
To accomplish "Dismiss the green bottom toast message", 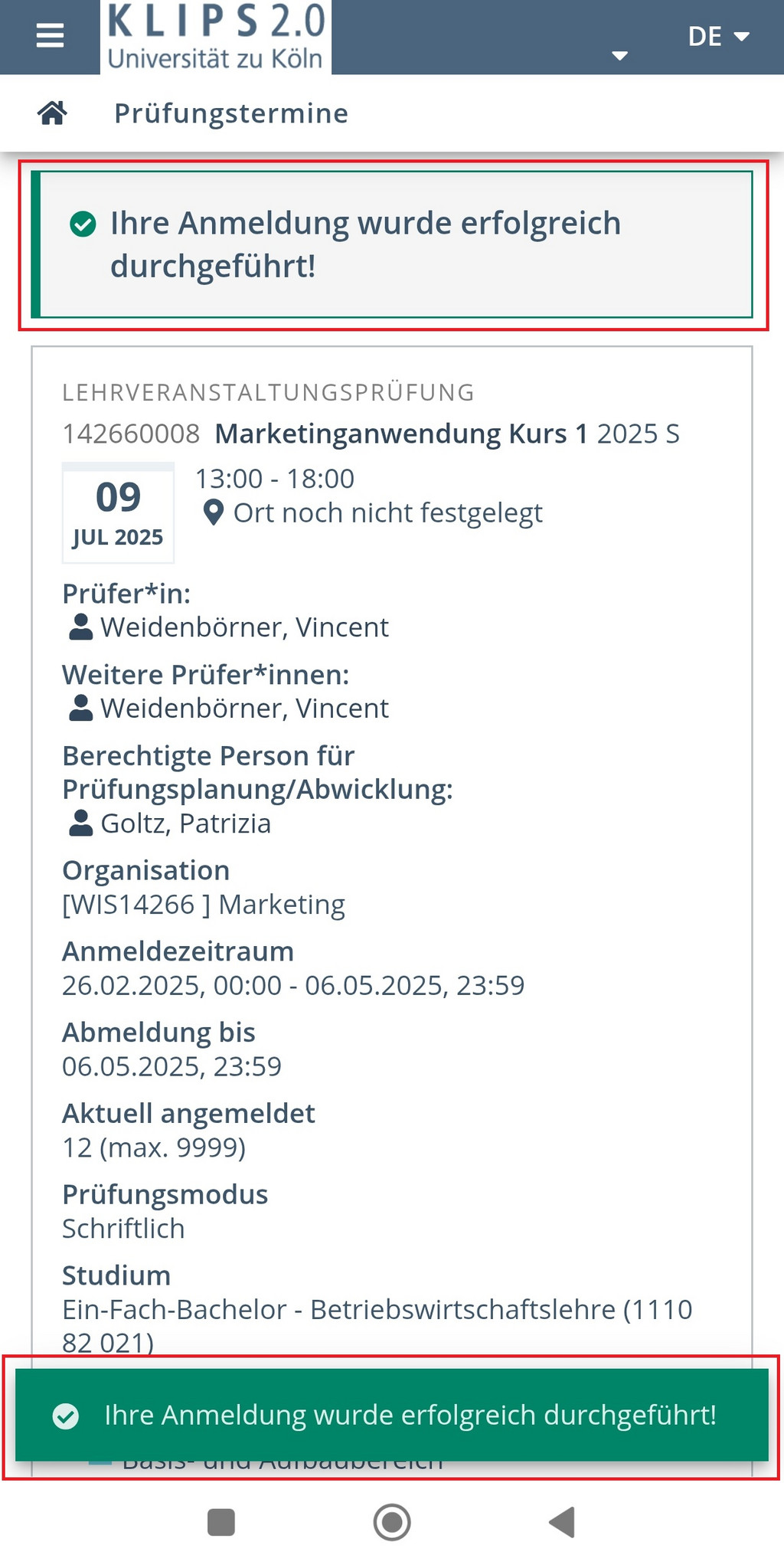I will [392, 1416].
